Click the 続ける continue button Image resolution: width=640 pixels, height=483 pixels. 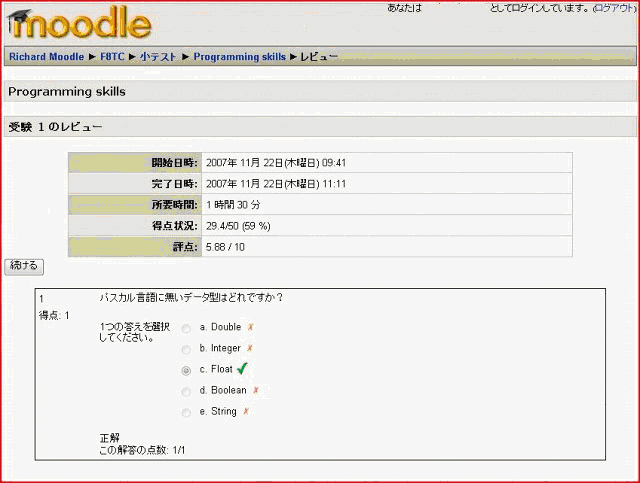pyautogui.click(x=24, y=266)
